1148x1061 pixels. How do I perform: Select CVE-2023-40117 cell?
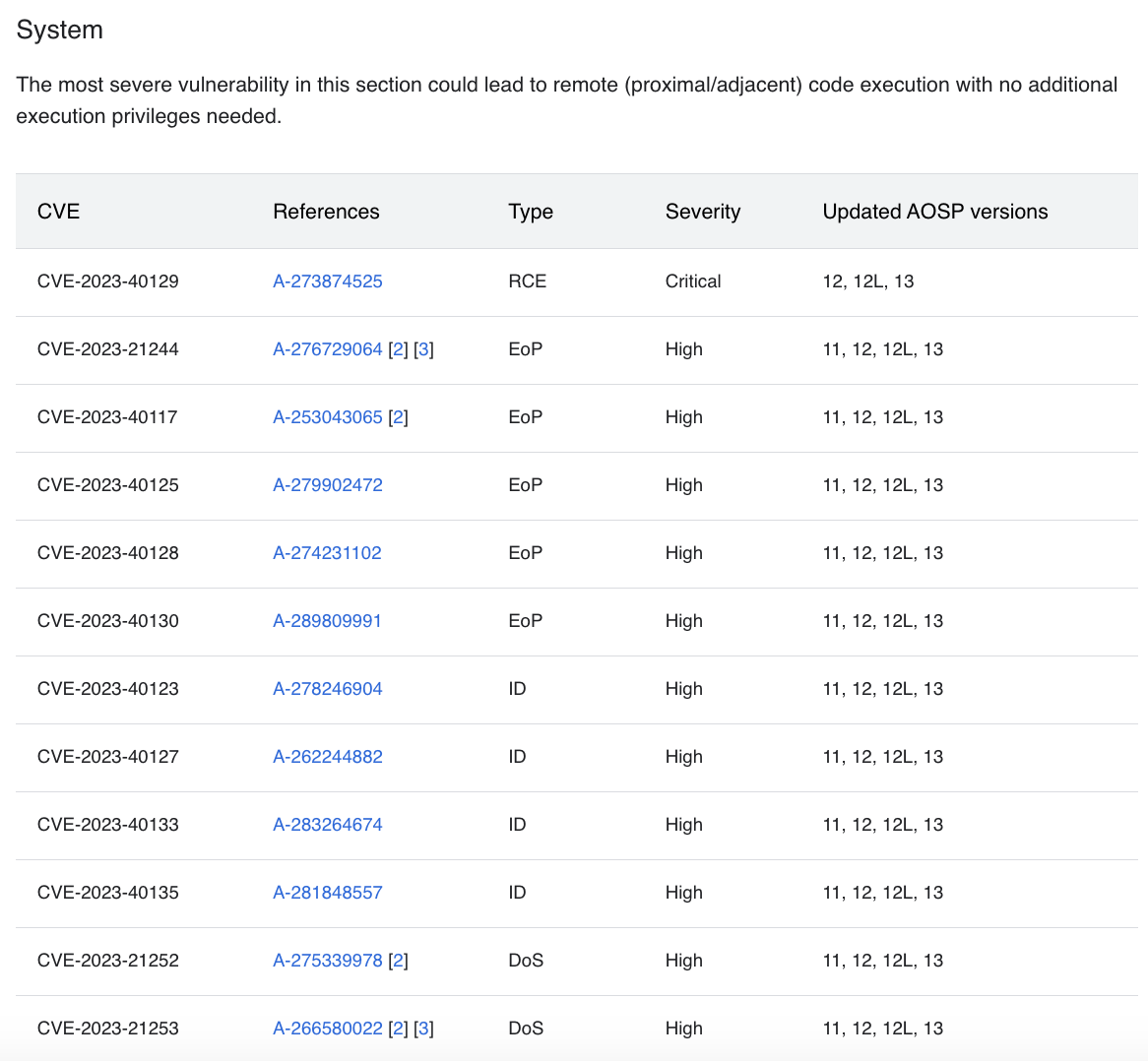point(107,417)
